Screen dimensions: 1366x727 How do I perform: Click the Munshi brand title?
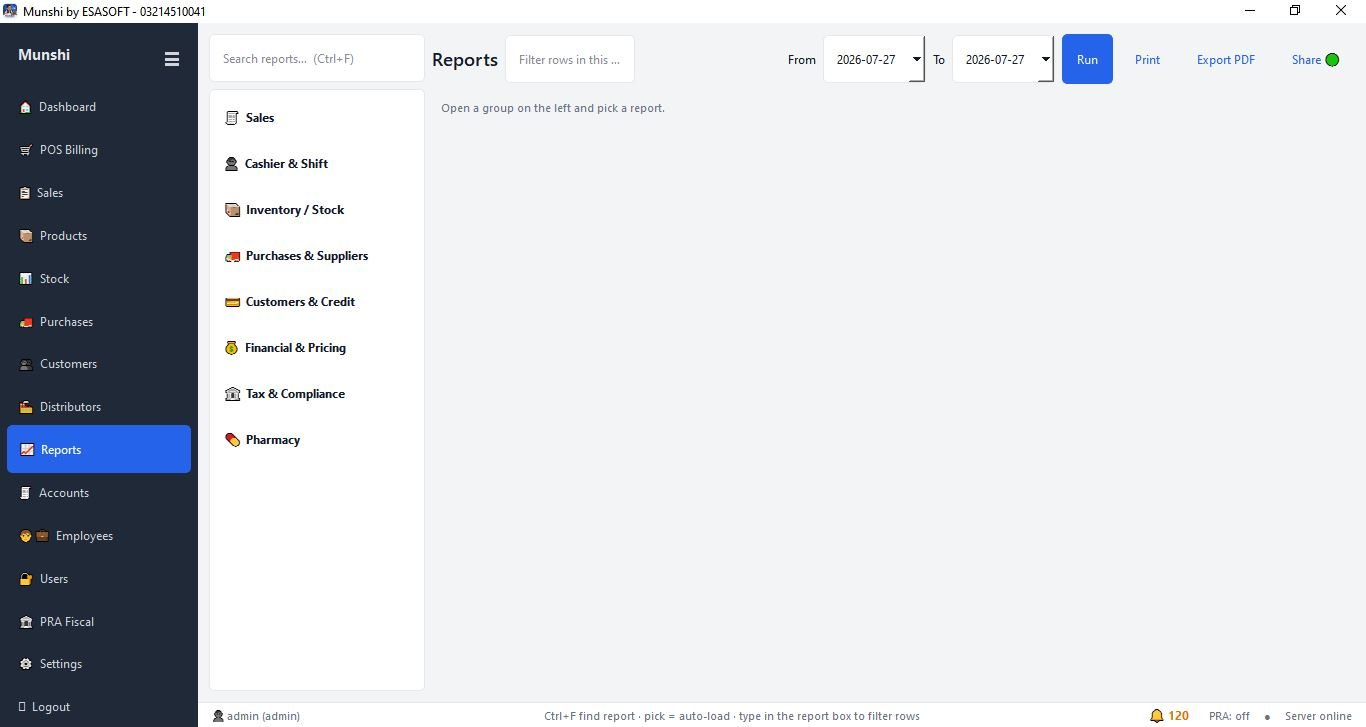44,55
